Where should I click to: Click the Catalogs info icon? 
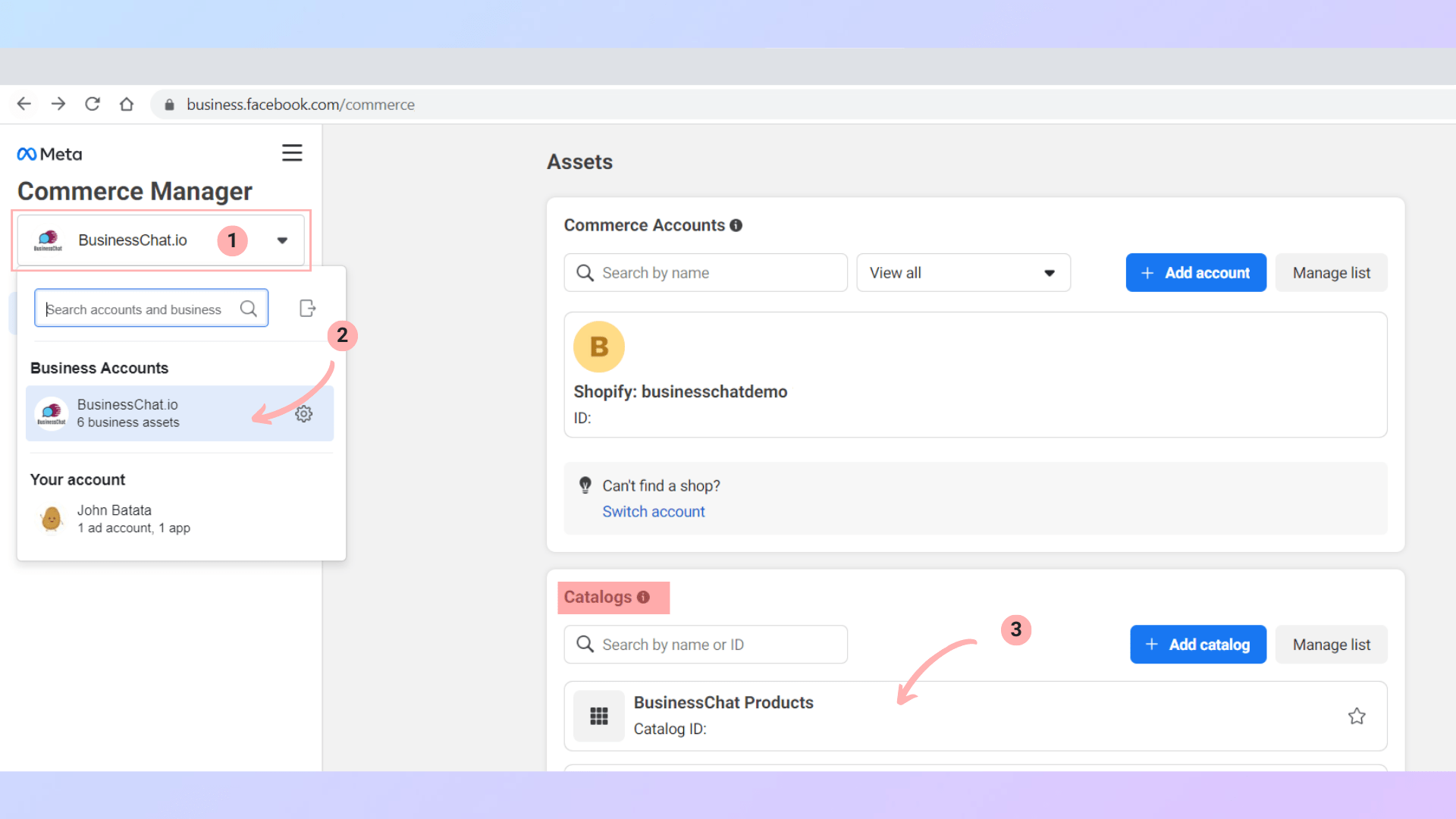(x=643, y=598)
